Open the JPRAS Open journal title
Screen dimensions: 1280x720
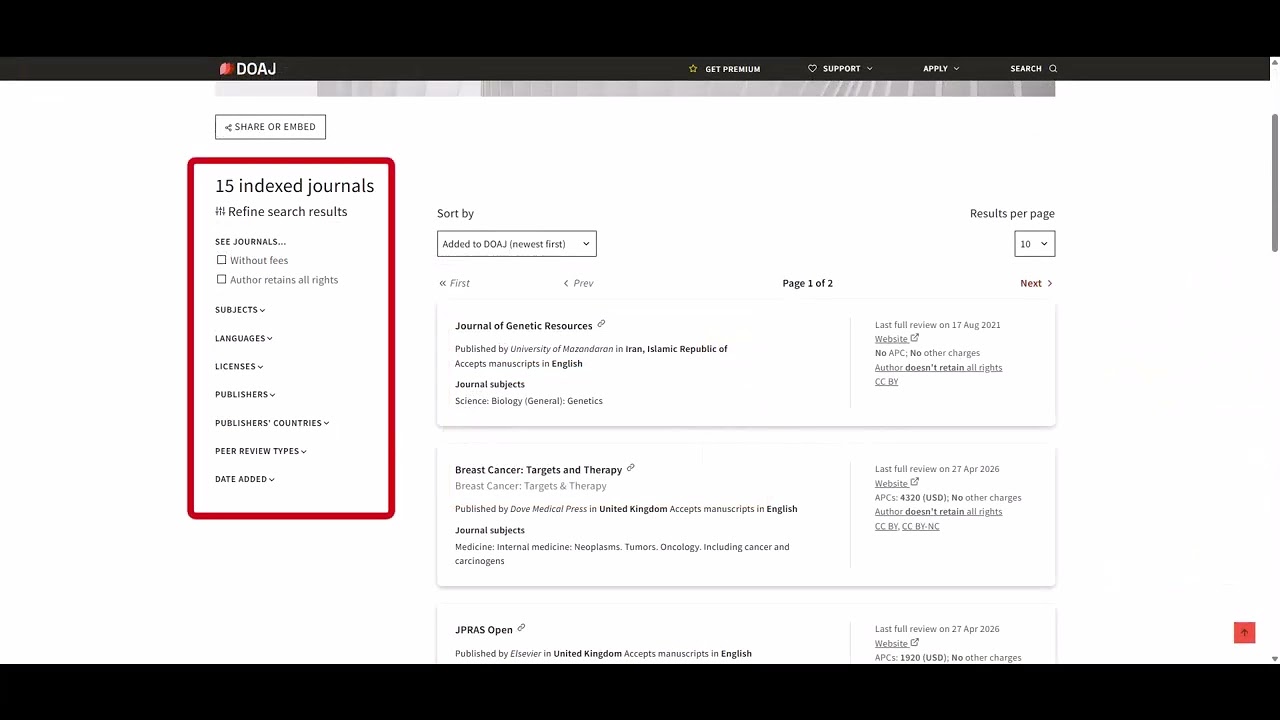pyautogui.click(x=484, y=630)
